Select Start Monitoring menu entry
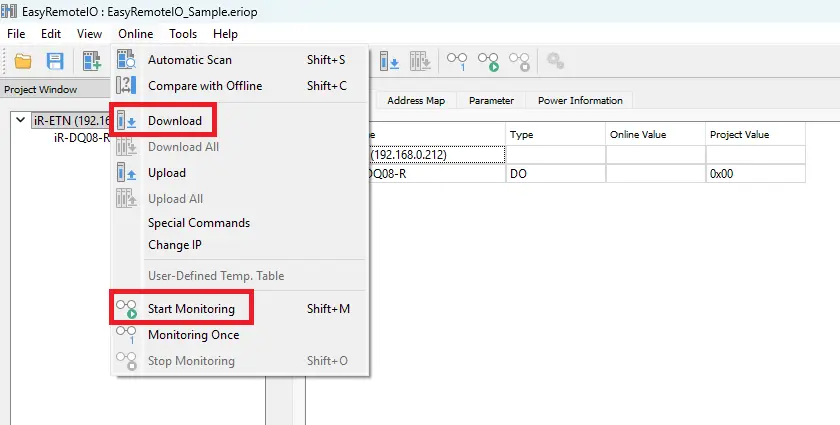The width and height of the screenshot is (840, 425). pyautogui.click(x=240, y=309)
